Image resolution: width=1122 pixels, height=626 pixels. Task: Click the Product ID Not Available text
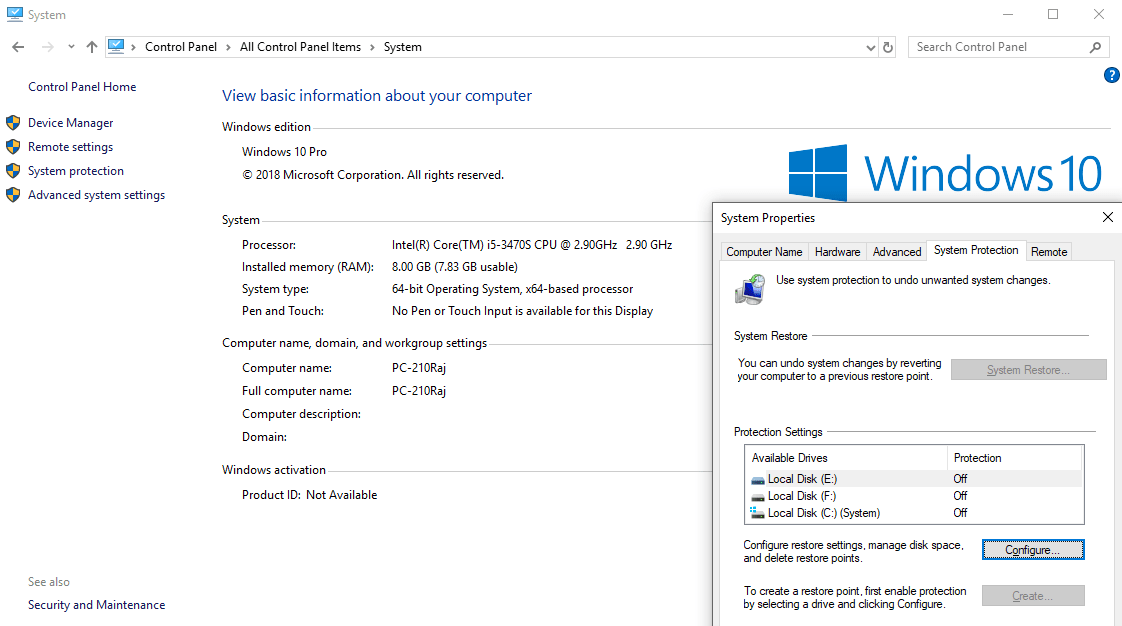point(309,495)
